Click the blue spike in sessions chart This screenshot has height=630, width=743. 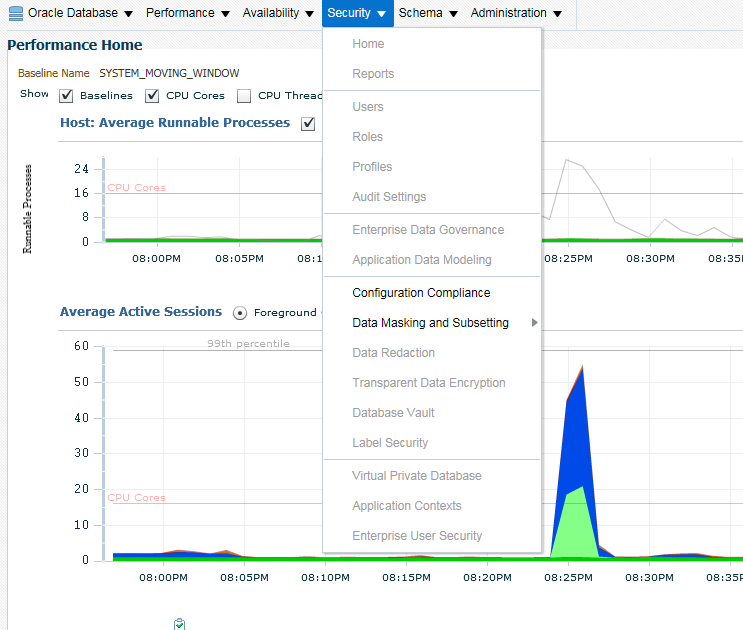coord(576,436)
